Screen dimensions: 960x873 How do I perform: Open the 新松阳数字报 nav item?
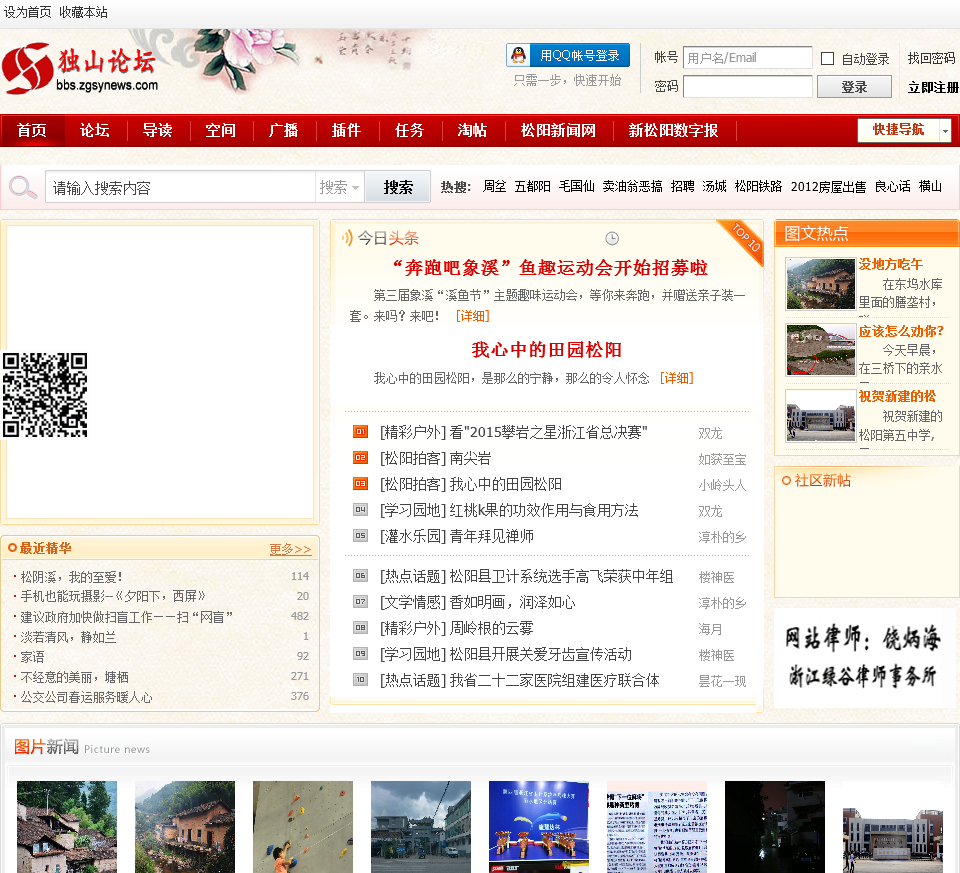tap(673, 130)
